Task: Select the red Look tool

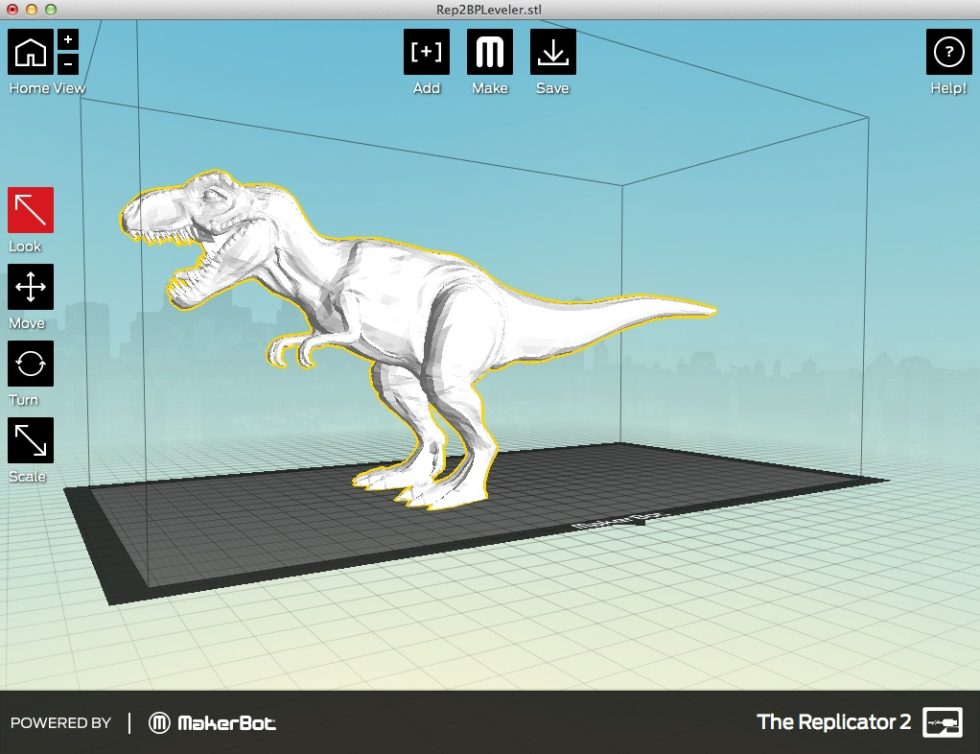Action: pyautogui.click(x=31, y=210)
